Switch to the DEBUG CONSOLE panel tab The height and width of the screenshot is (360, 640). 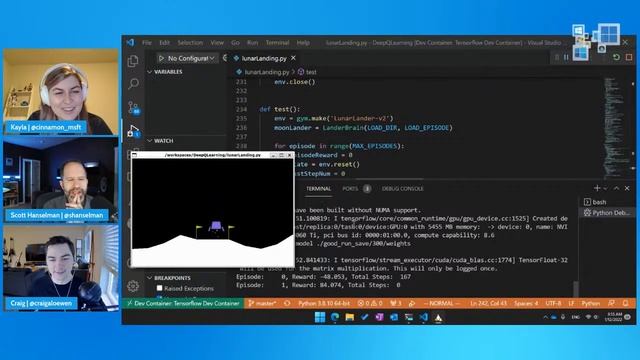pos(402,189)
